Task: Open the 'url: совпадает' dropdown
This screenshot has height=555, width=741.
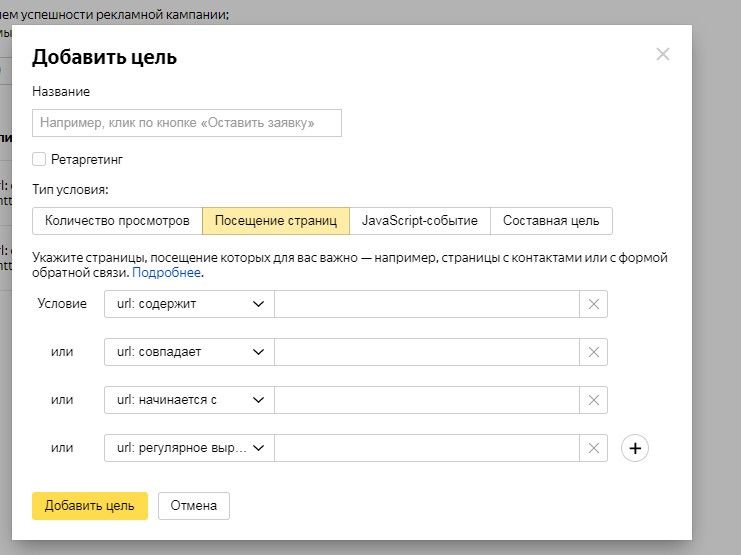Action: [189, 352]
